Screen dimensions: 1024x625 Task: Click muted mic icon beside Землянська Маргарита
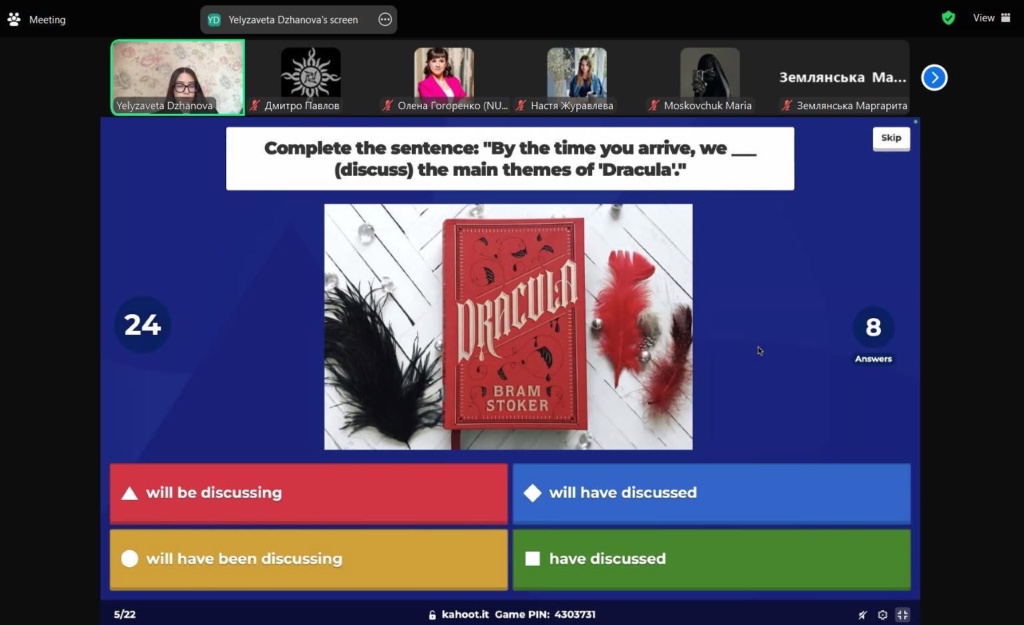787,105
